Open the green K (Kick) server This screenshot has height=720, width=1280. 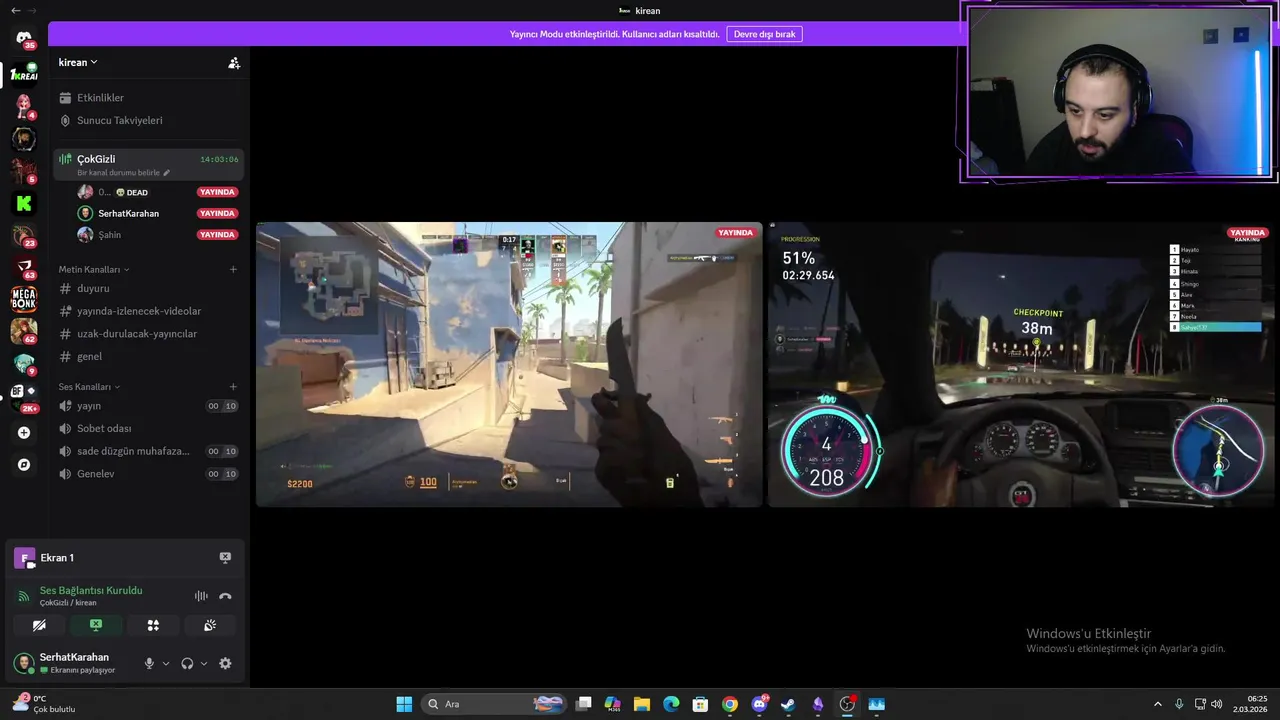point(24,203)
